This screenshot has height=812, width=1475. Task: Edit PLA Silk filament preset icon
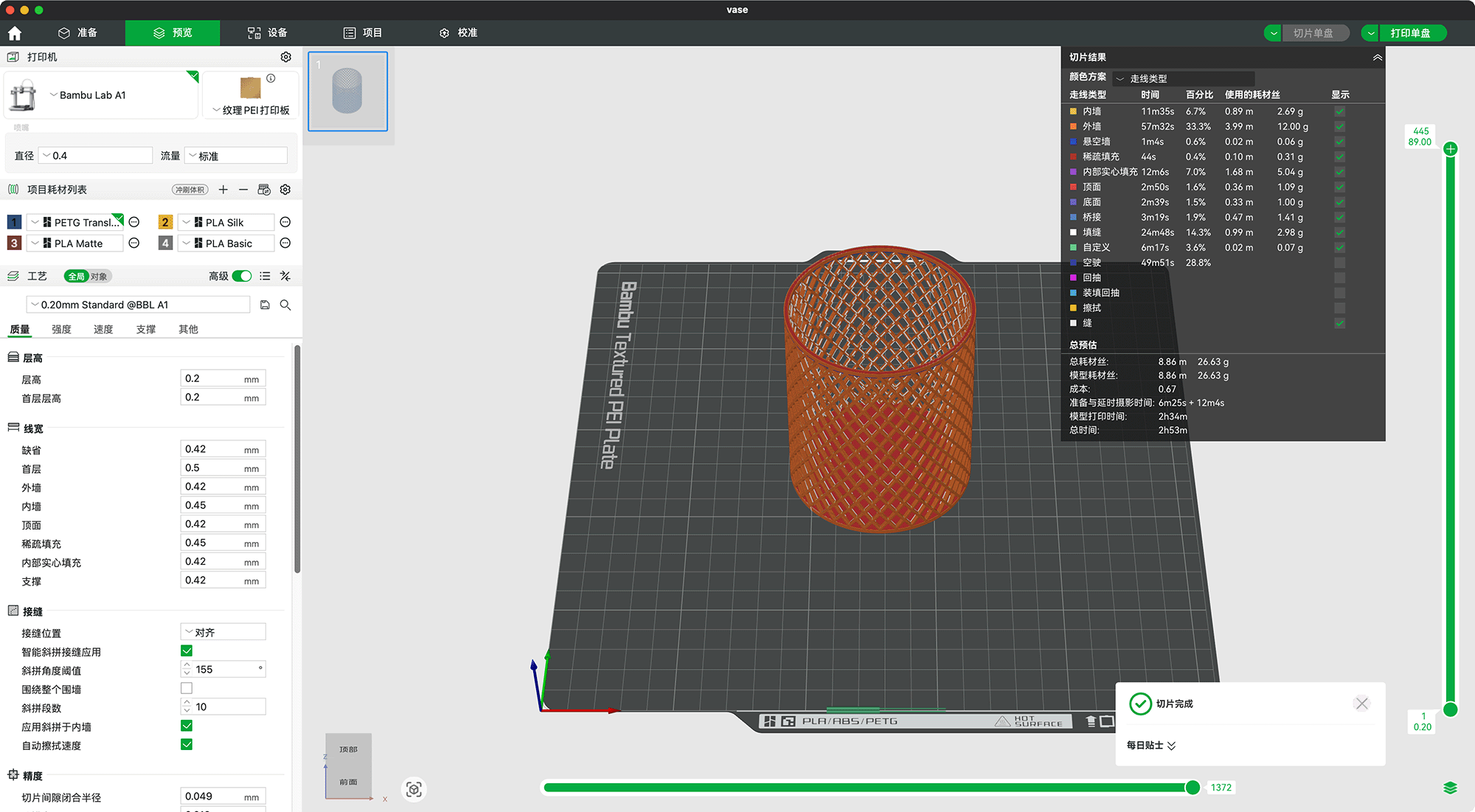click(x=285, y=222)
